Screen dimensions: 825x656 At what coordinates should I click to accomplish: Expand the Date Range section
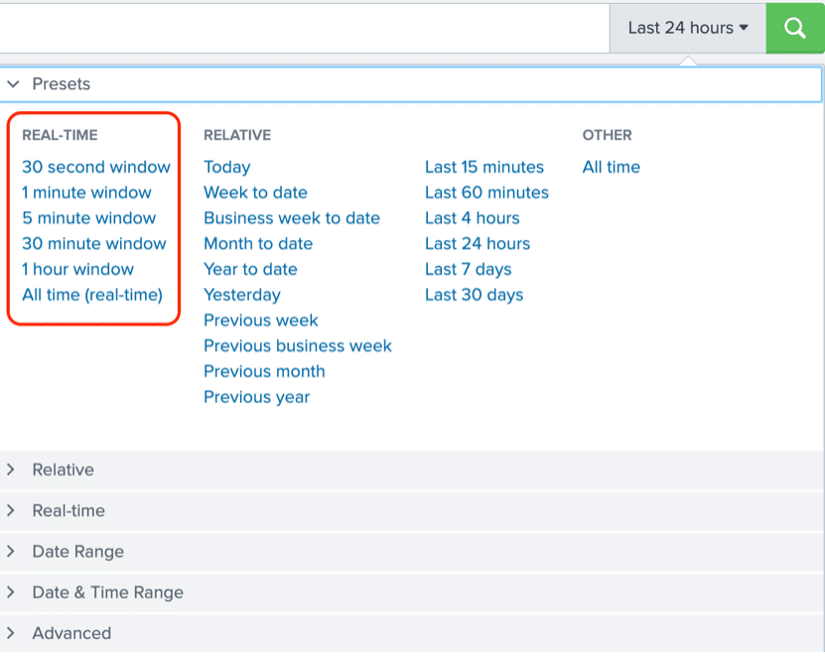tap(410, 552)
